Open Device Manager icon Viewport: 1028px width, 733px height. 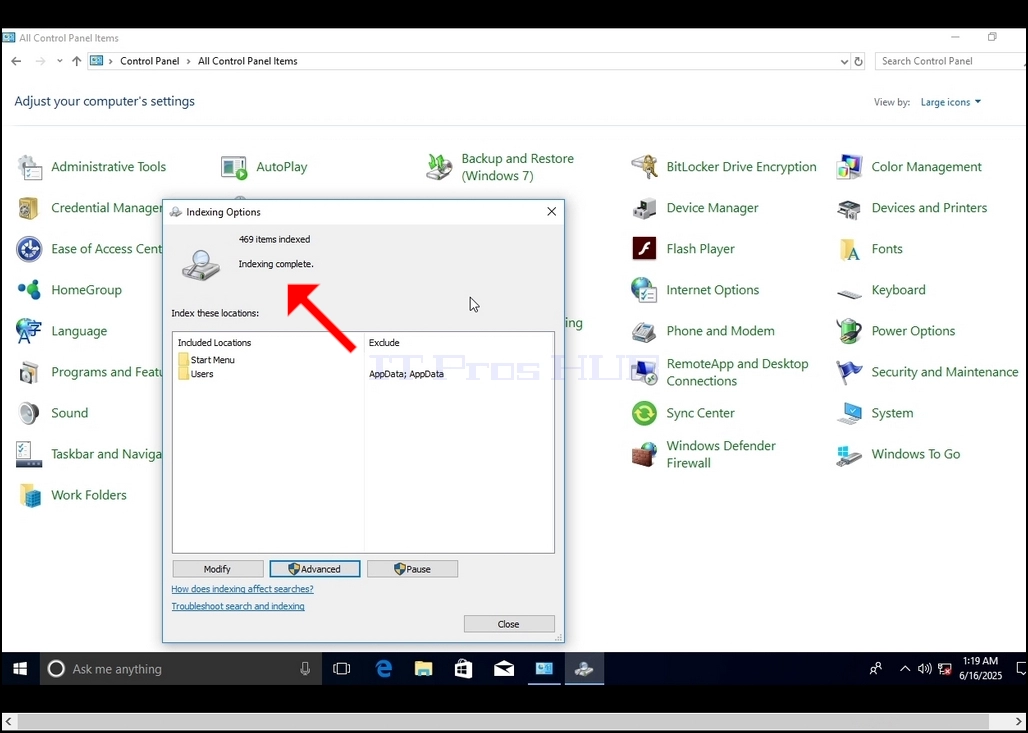pyautogui.click(x=644, y=208)
